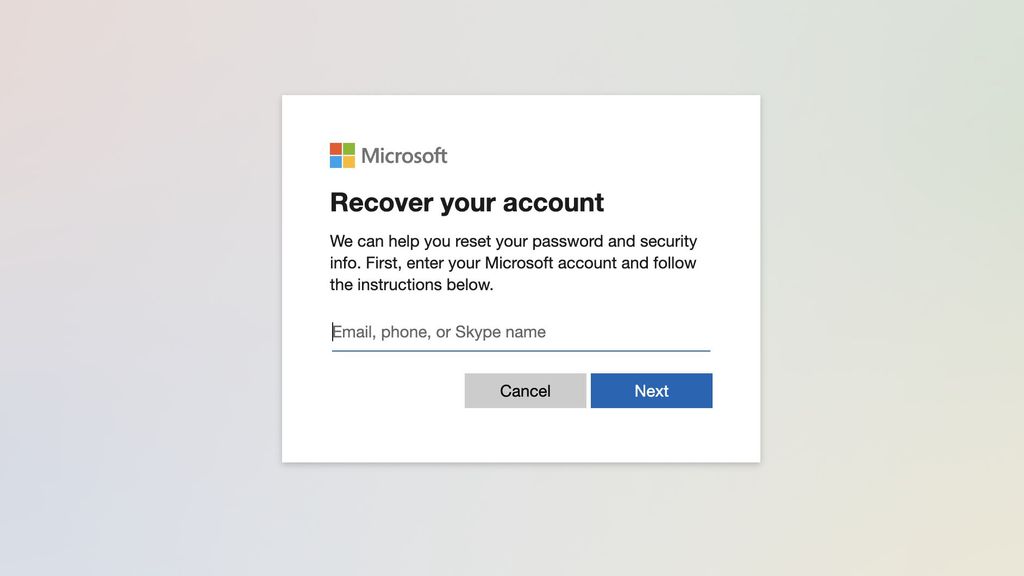This screenshot has width=1024, height=576.
Task: Click the Microsoft wordmark text
Action: coord(405,155)
